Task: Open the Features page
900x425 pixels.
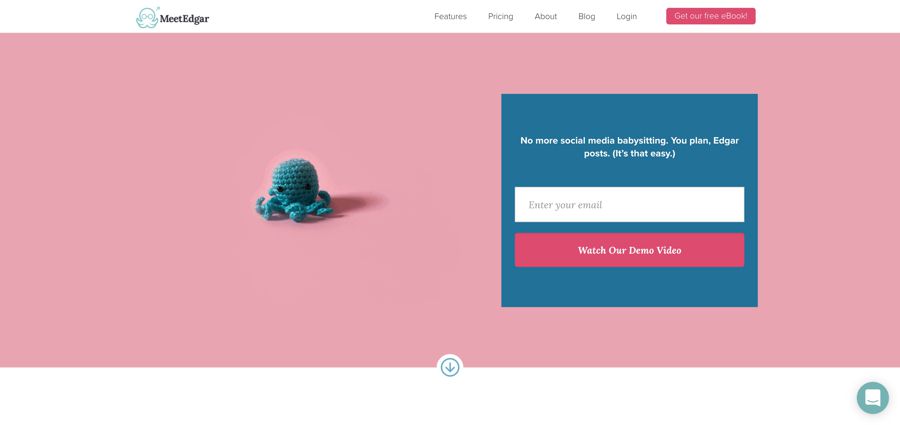Action: [451, 16]
